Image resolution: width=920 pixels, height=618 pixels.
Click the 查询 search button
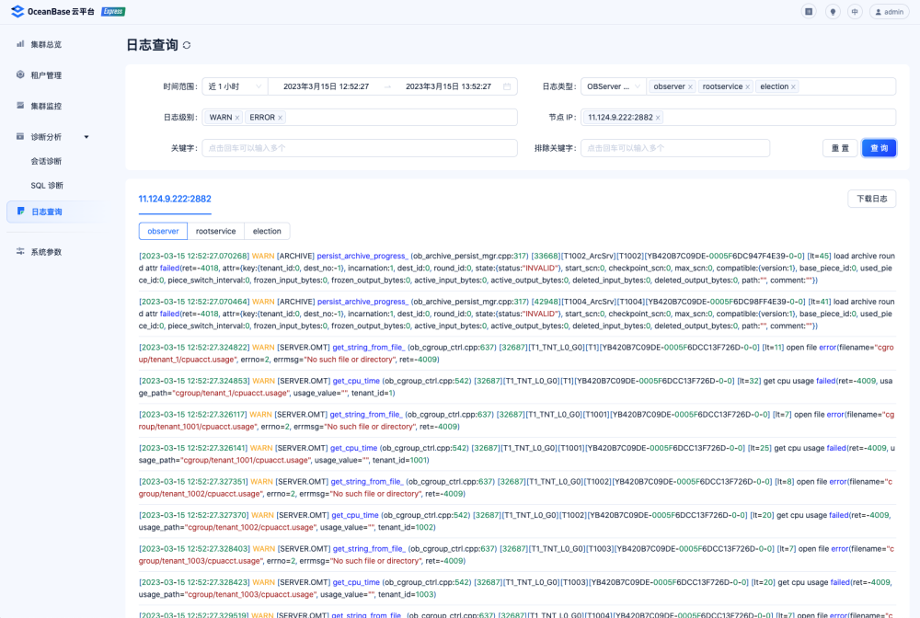tap(879, 148)
